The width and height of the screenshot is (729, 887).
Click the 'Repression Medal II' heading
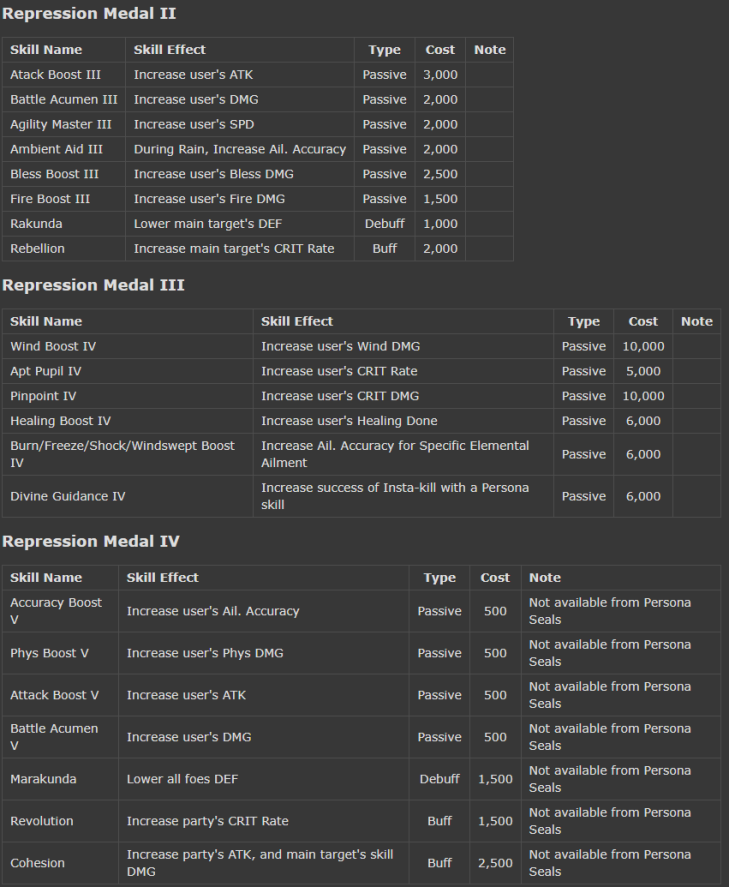click(x=89, y=14)
